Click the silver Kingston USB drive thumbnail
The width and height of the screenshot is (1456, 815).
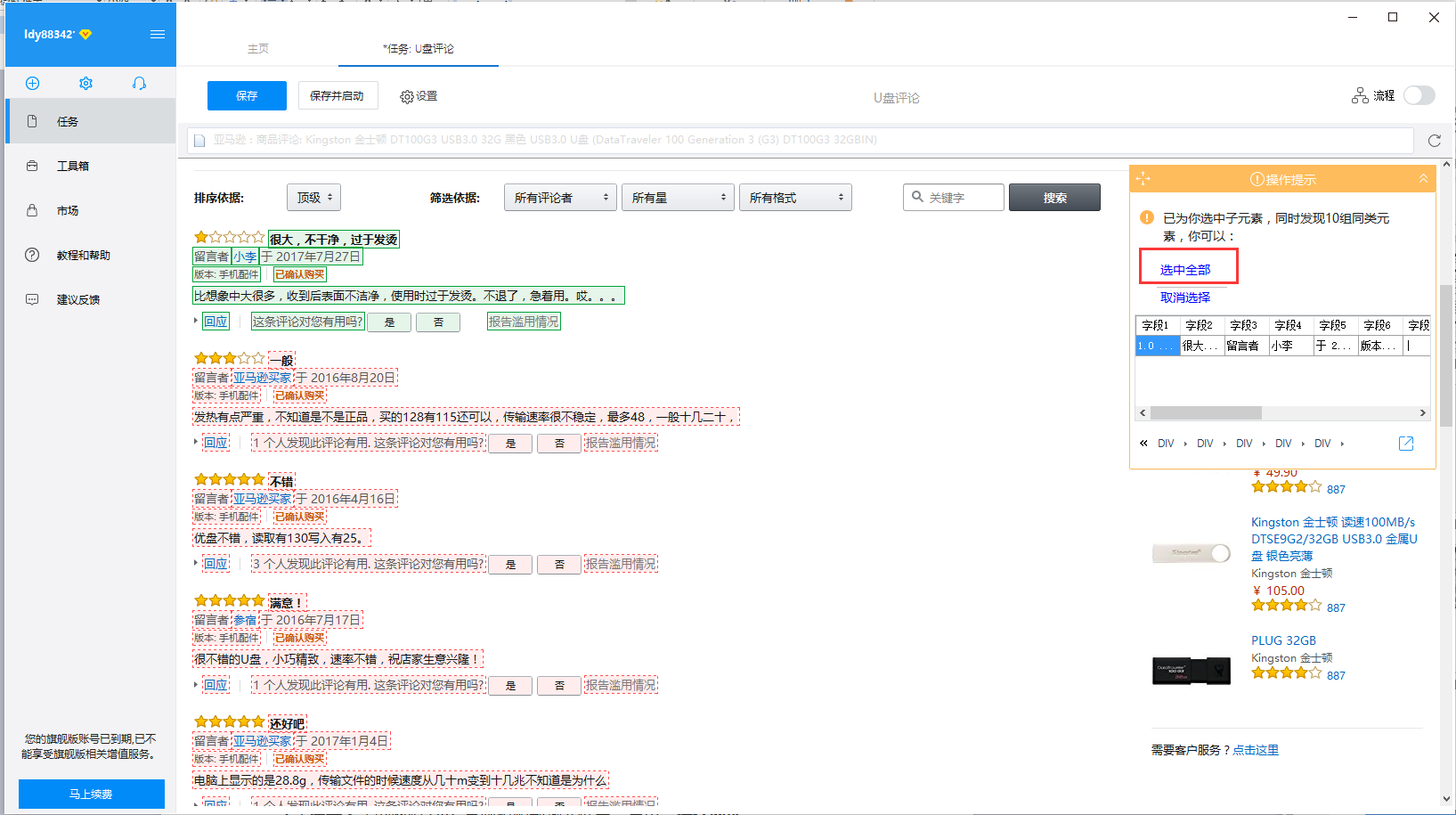coord(1192,553)
